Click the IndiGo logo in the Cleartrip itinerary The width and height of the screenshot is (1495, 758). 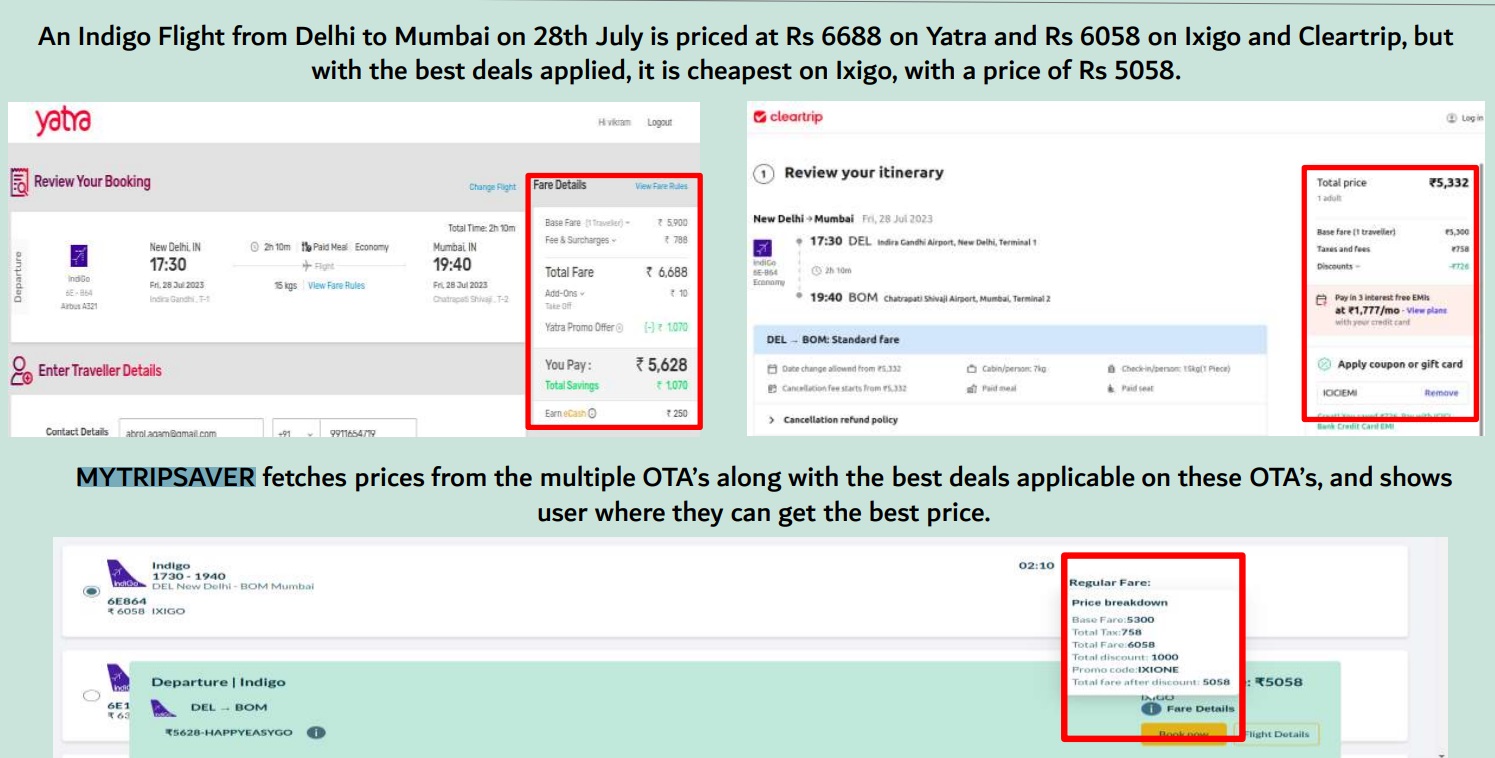pos(762,249)
